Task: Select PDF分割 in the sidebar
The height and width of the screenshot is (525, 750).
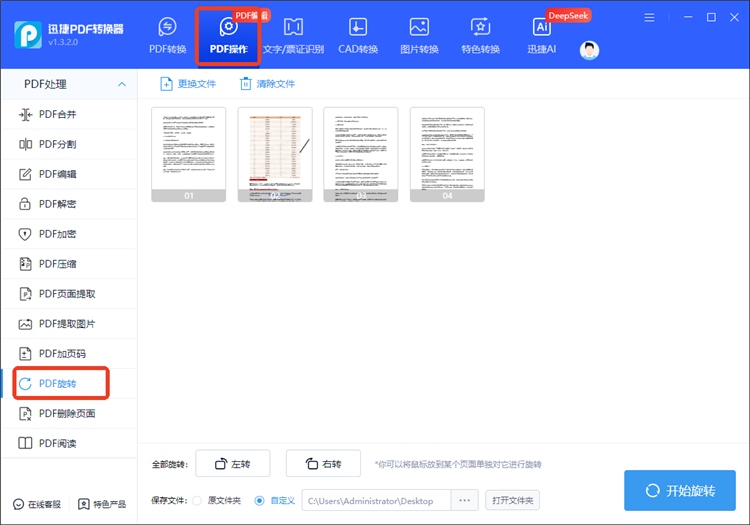Action: pos(69,144)
